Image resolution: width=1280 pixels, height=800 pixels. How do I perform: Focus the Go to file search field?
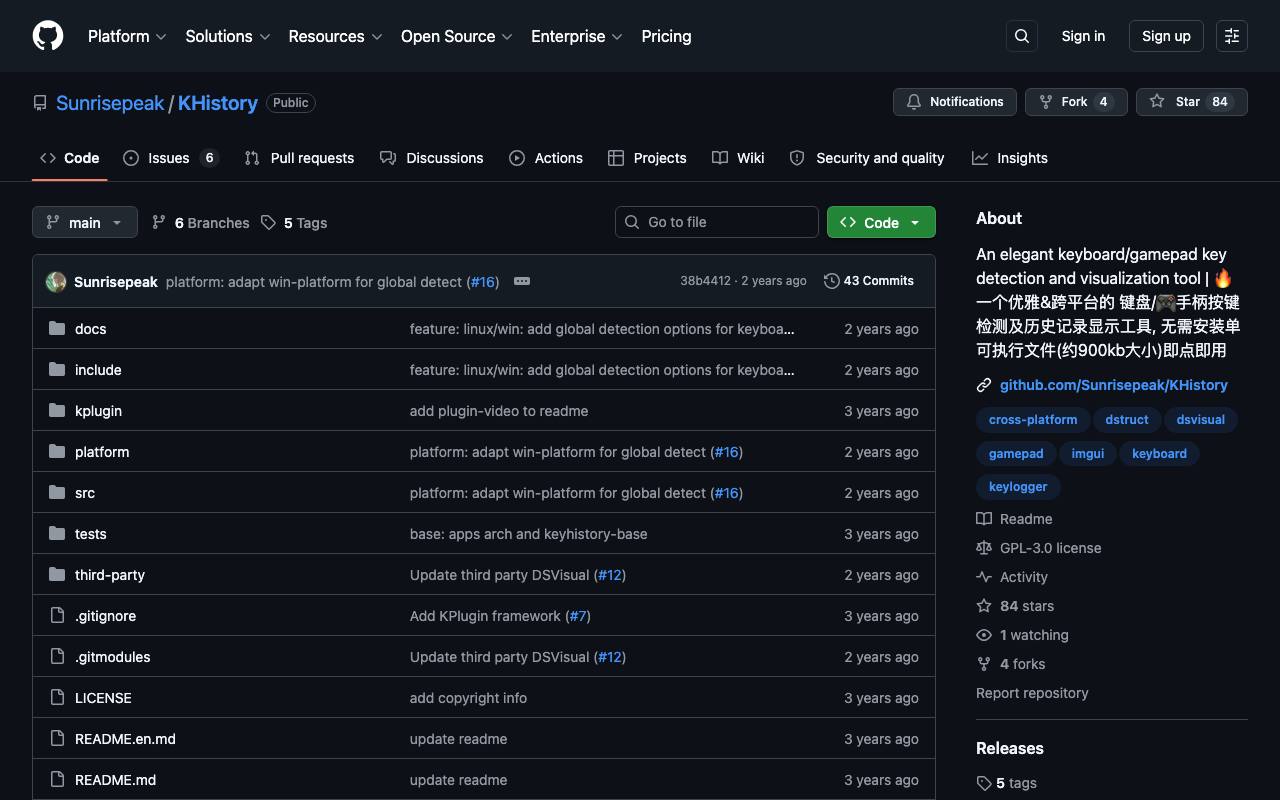(x=717, y=222)
